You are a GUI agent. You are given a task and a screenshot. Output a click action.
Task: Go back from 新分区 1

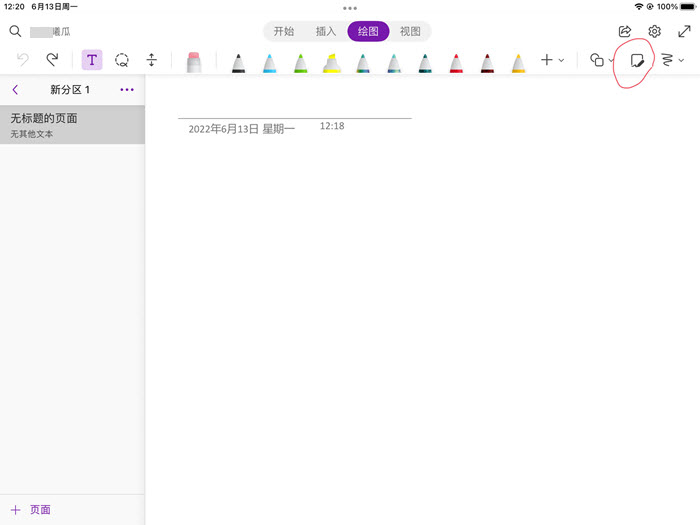tap(15, 90)
